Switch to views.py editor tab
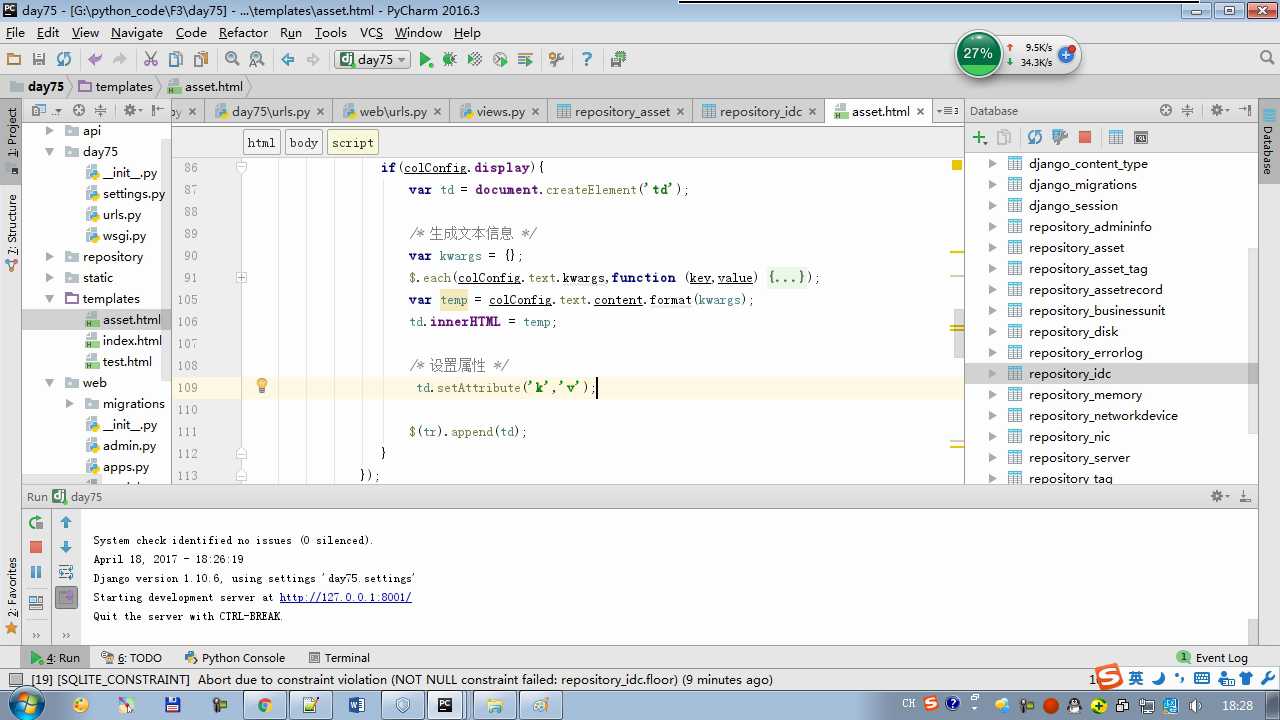 tap(500, 112)
